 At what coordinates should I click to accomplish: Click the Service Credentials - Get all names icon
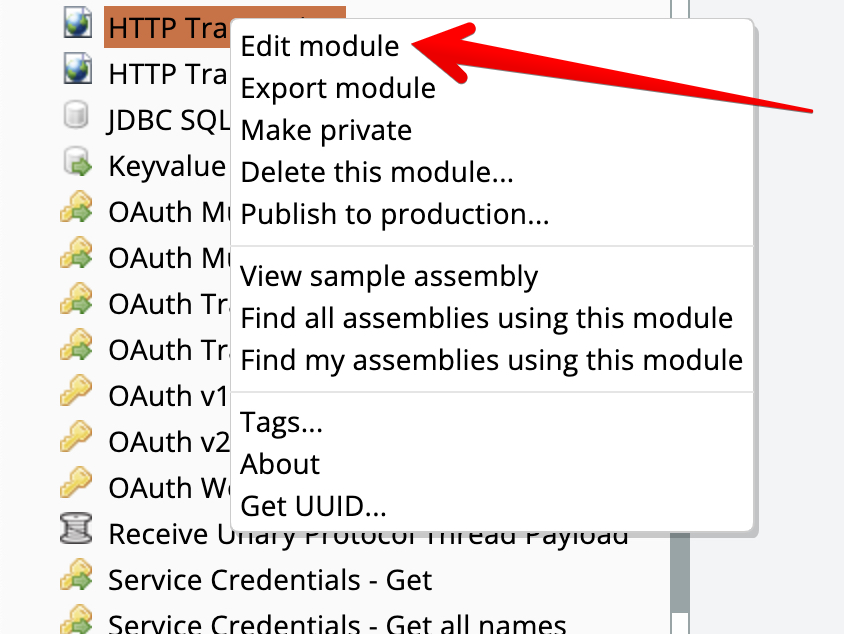(x=77, y=622)
